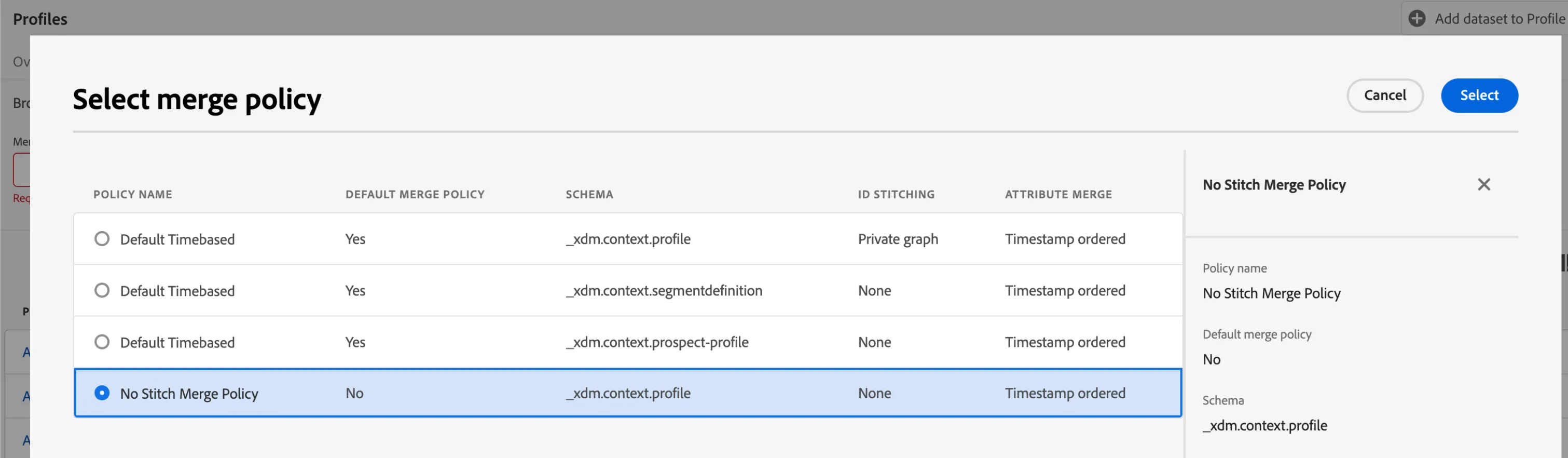This screenshot has height=458, width=1568.
Task: Click the Select merge policy dialog title
Action: [197, 99]
